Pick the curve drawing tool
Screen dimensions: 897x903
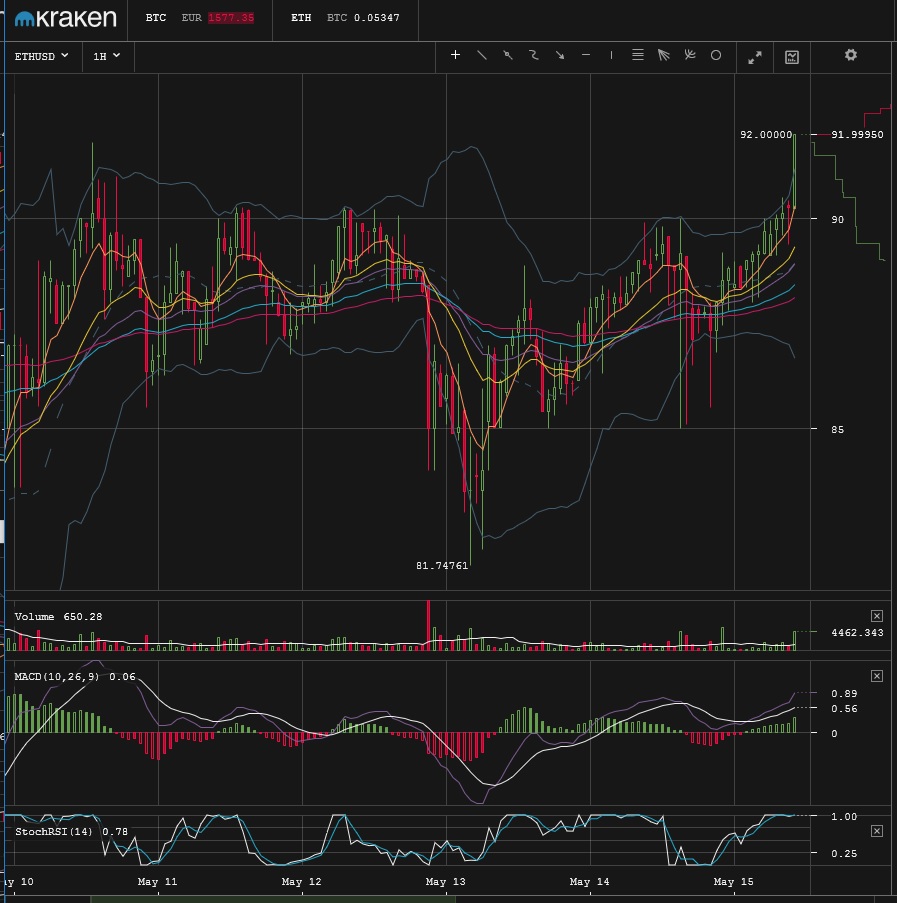coord(533,56)
